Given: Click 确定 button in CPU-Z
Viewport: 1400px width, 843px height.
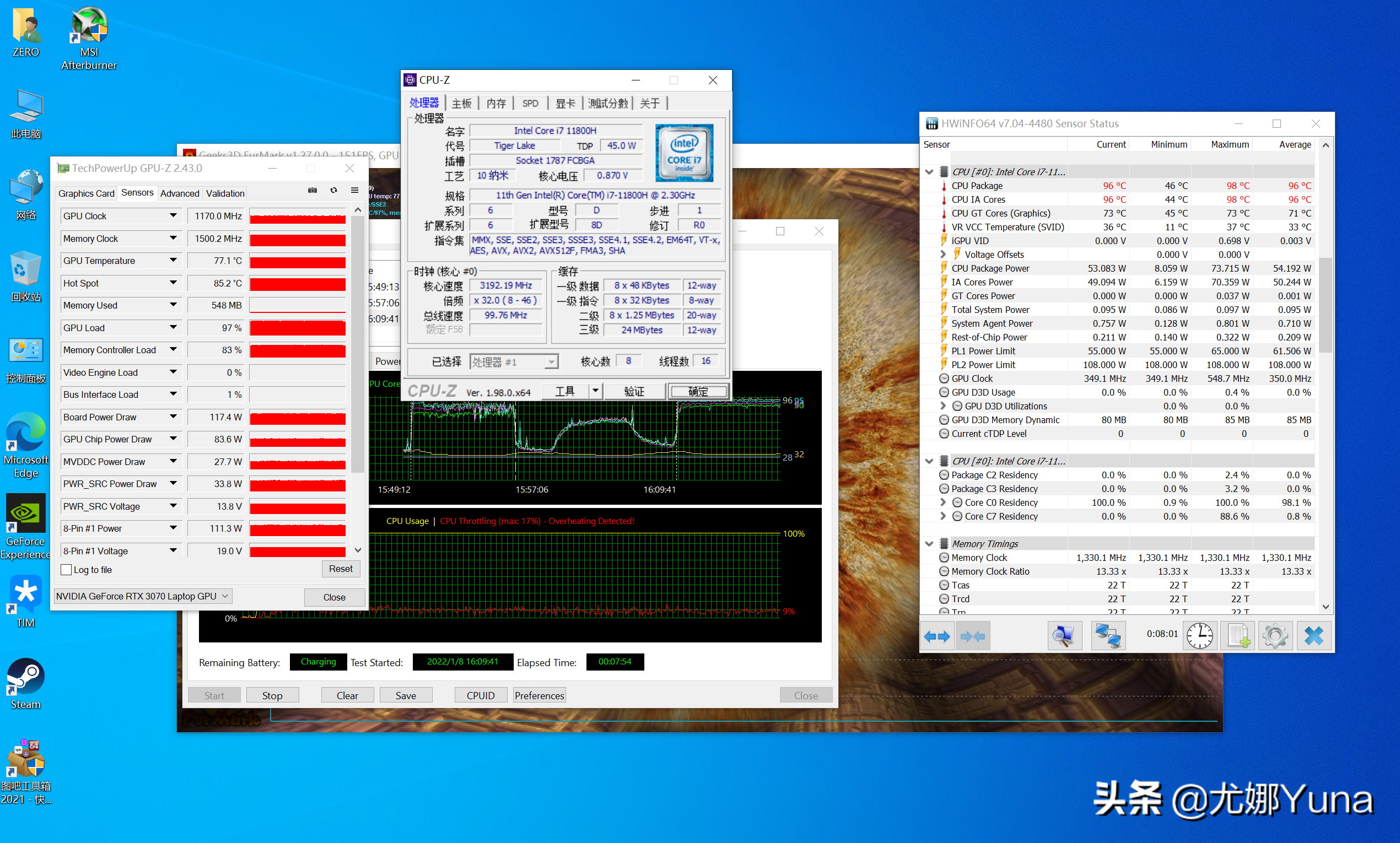Looking at the screenshot, I should click(x=698, y=391).
